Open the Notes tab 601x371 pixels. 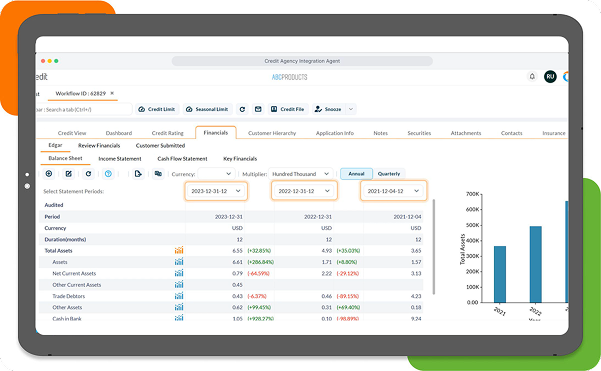(x=381, y=133)
